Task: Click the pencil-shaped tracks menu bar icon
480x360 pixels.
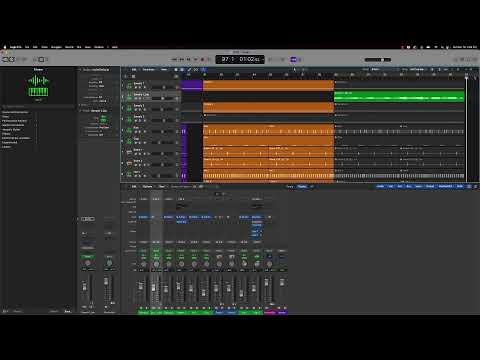Action: coord(189,70)
